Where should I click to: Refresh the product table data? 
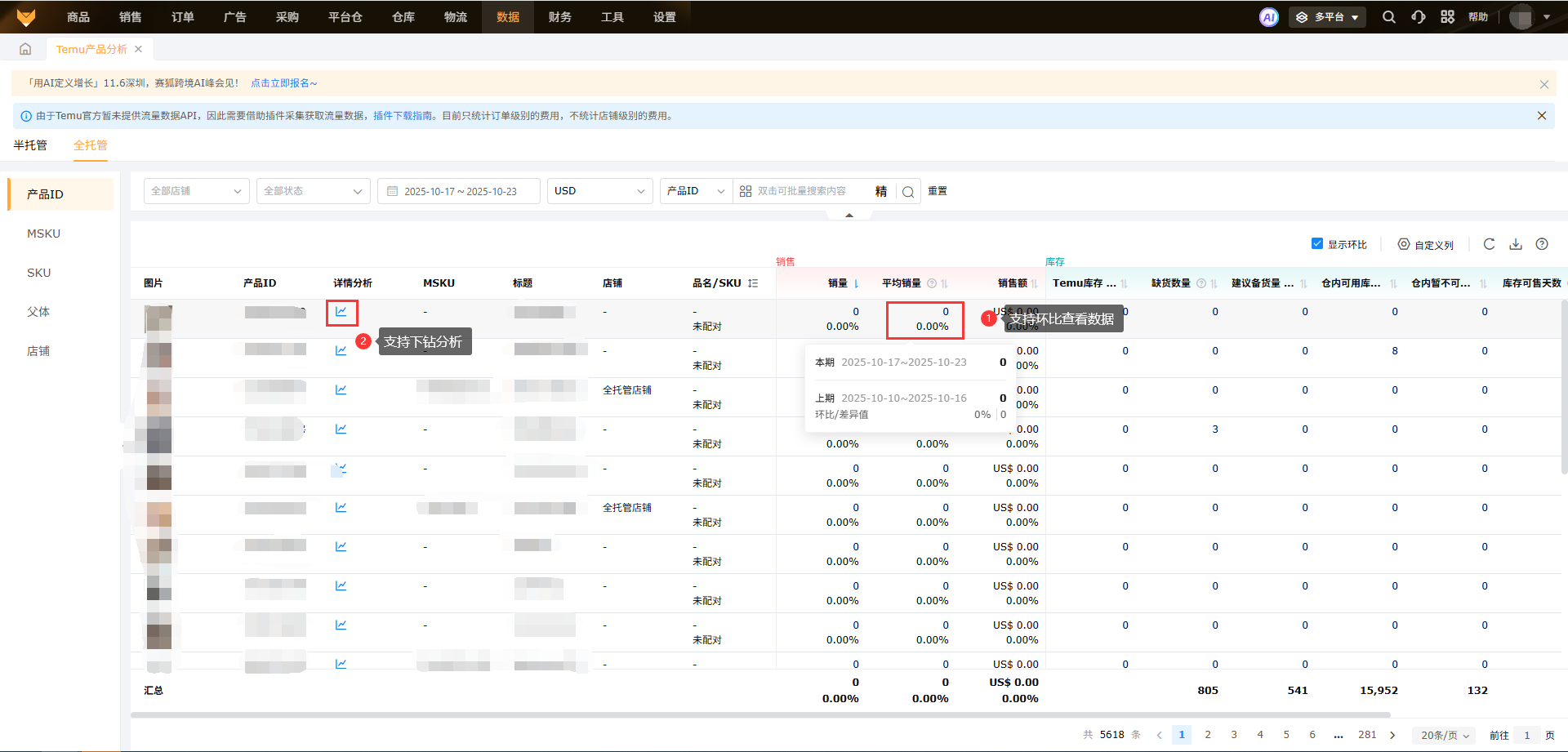click(1489, 244)
